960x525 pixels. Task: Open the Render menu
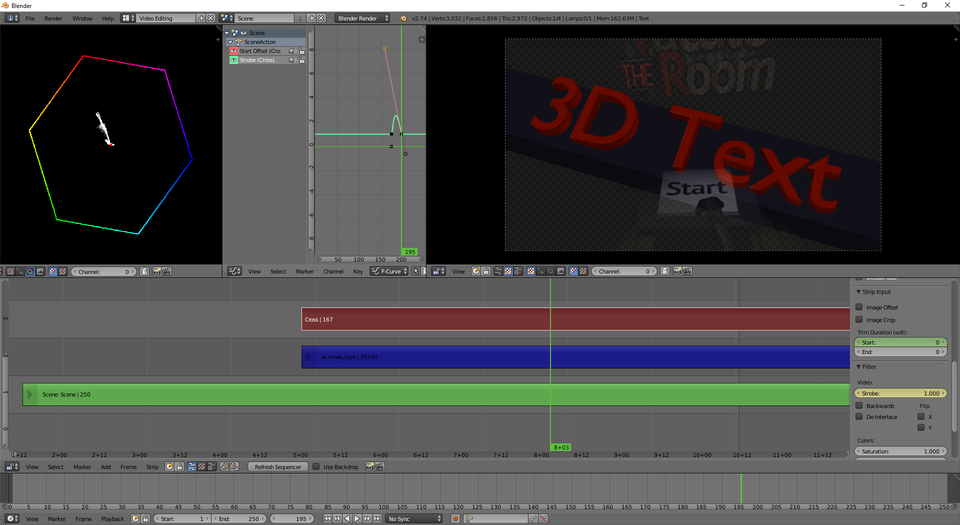(53, 18)
